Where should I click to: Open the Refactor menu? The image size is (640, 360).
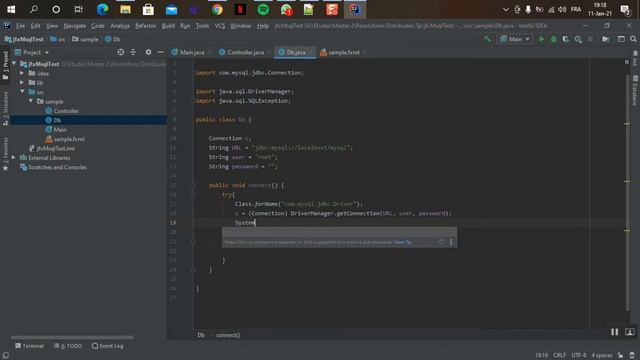[146, 26]
